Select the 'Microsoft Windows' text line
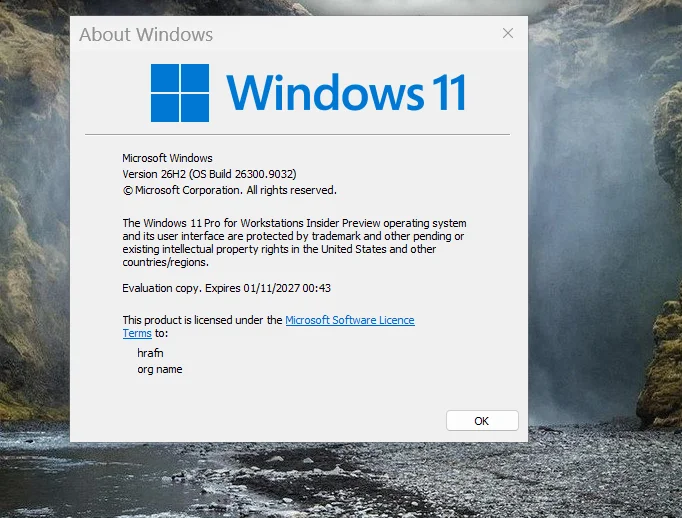Viewport: 682px width, 518px height. tap(167, 158)
